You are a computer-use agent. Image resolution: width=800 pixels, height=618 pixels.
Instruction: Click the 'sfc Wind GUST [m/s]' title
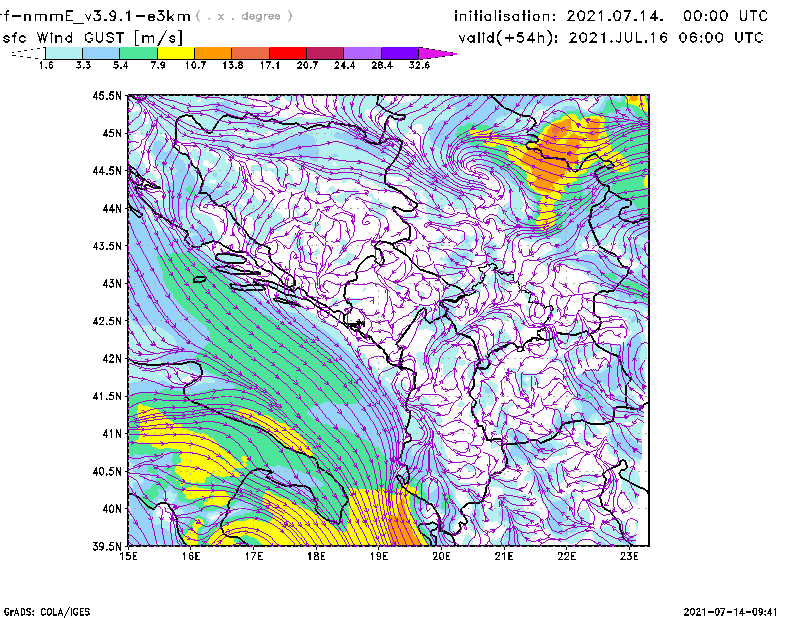tap(92, 38)
